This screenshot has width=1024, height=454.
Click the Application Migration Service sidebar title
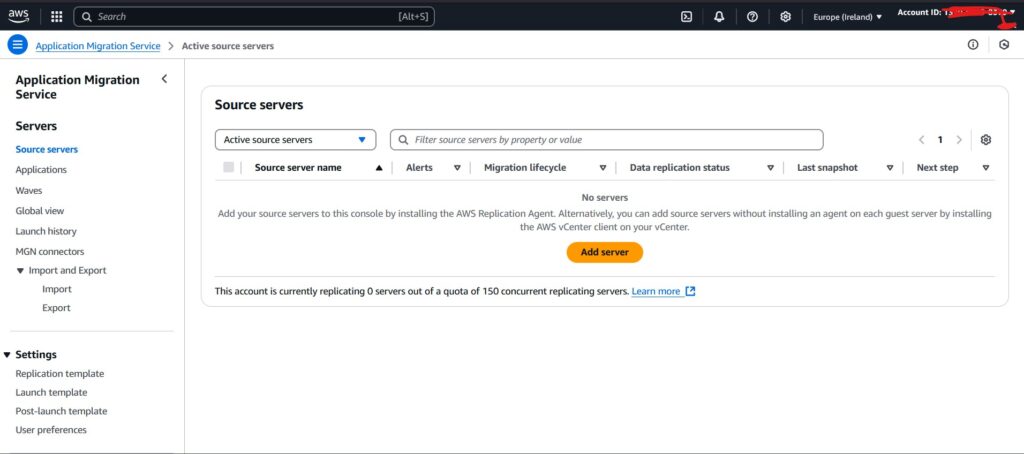click(78, 87)
